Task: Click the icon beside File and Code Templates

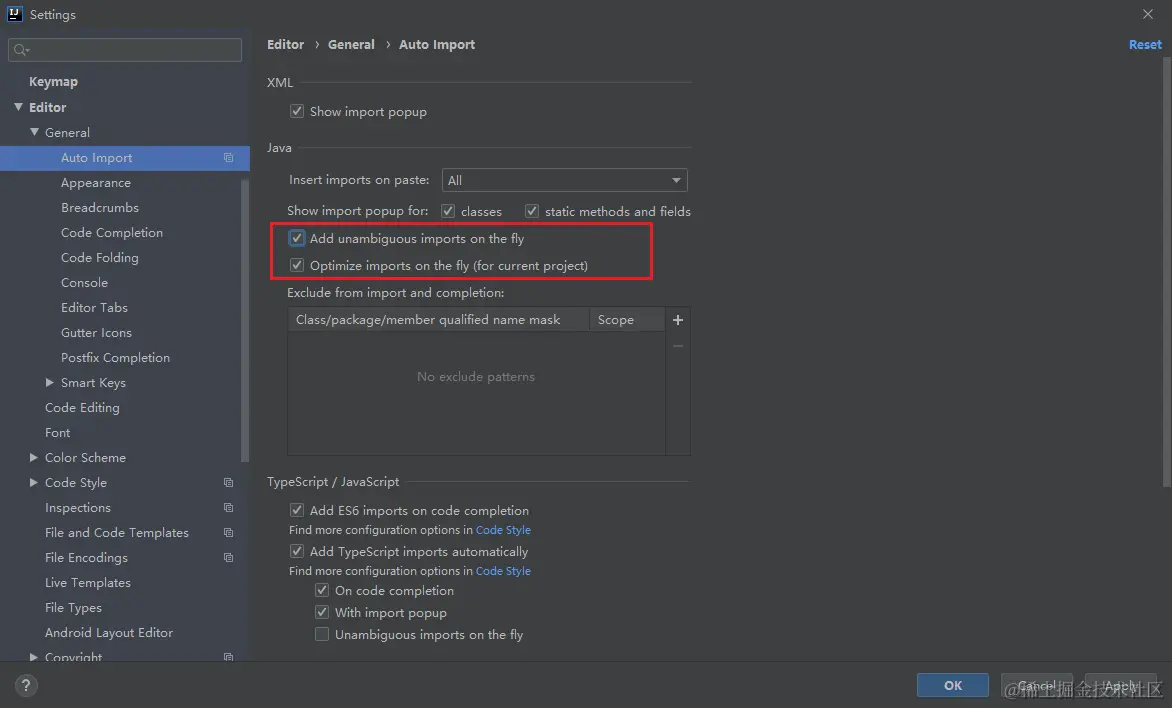Action: 229,533
